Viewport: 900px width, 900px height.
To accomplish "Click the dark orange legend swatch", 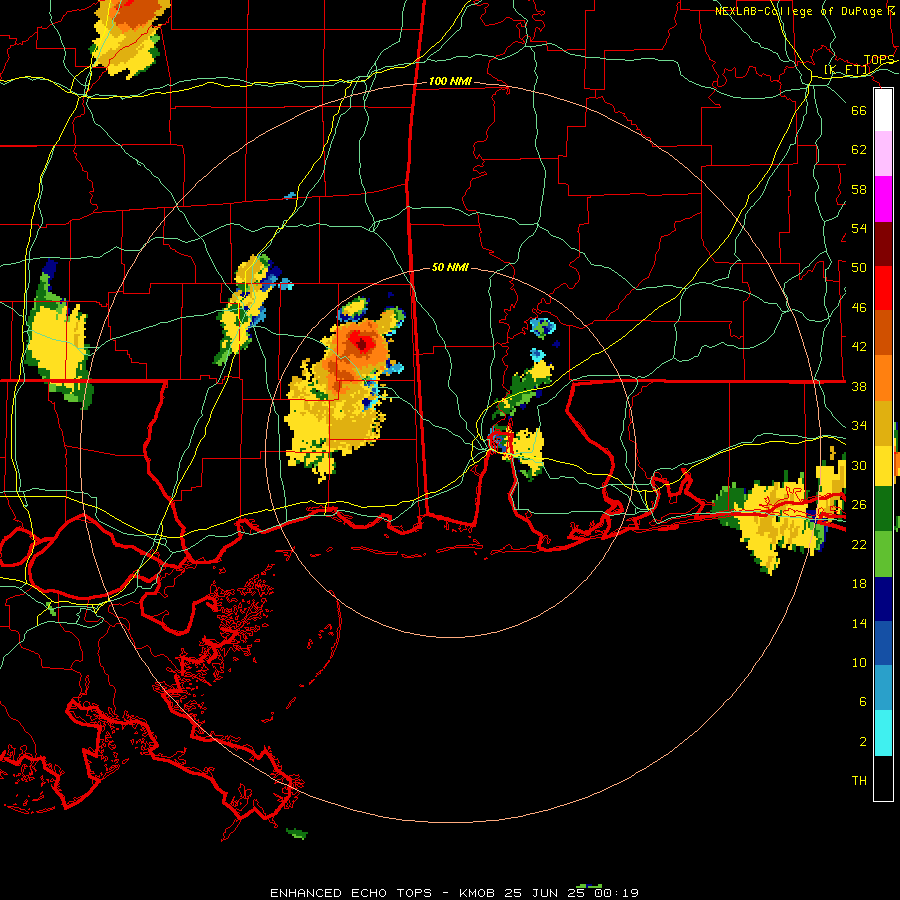I will coord(883,333).
